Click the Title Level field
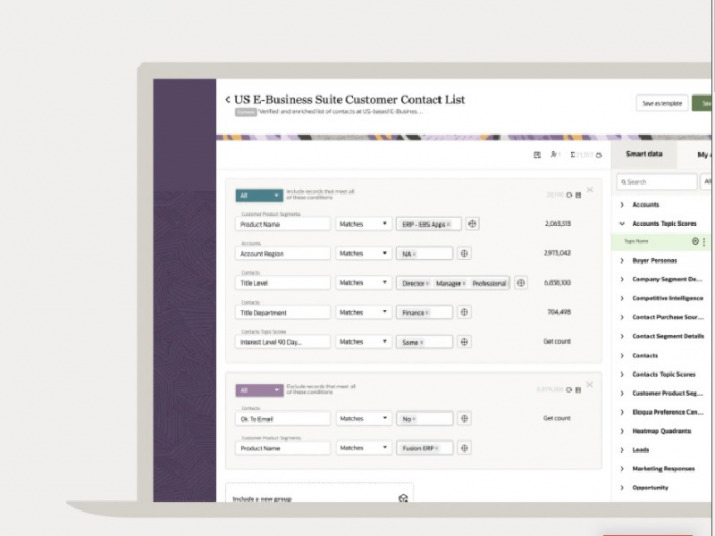Screen dimensions: 715x536 click(x=283, y=283)
